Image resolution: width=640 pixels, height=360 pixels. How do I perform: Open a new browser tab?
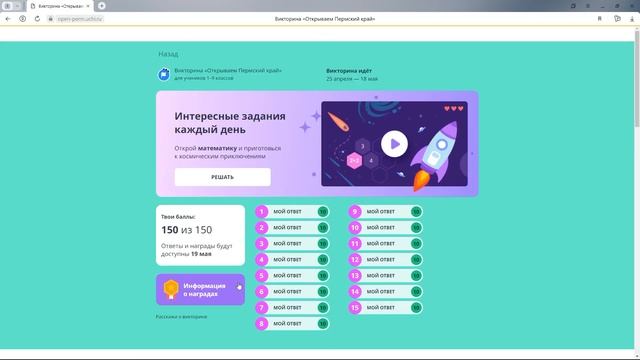(102, 6)
